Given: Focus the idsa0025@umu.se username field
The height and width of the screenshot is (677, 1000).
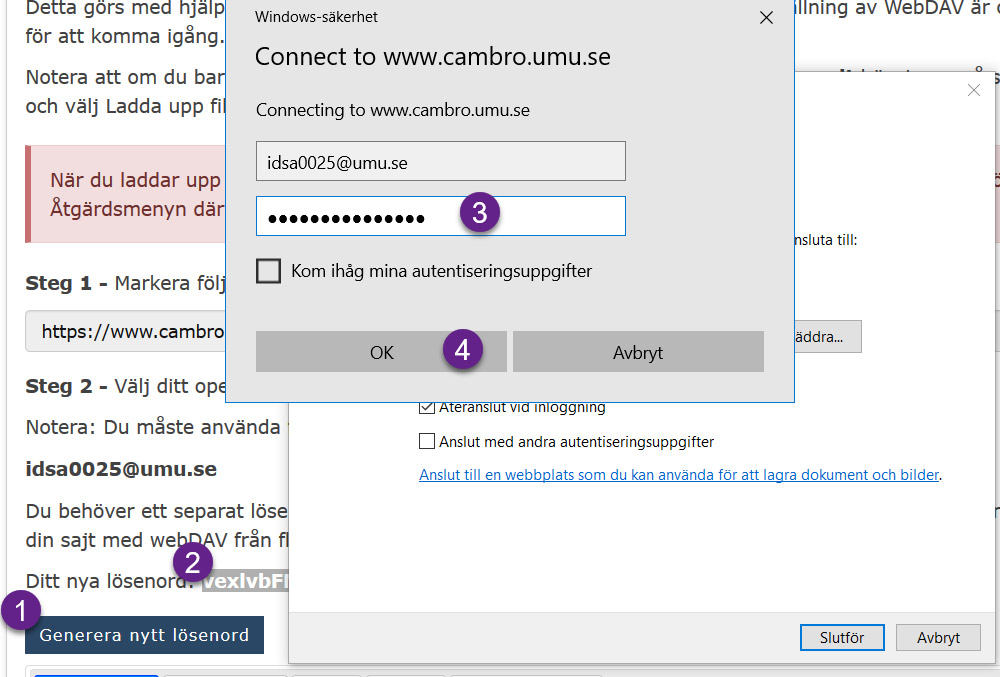Looking at the screenshot, I should (441, 161).
